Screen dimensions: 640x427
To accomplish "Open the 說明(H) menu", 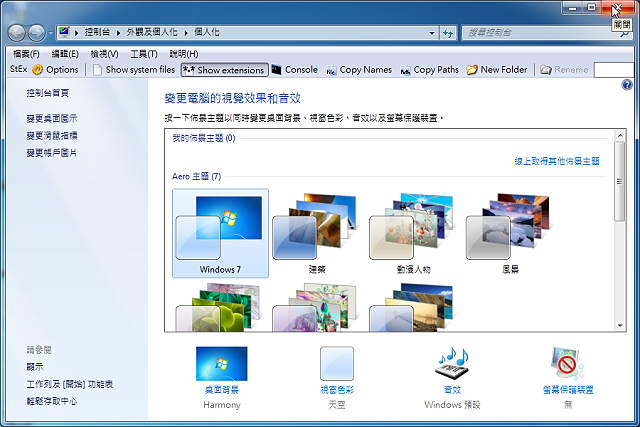I will point(184,54).
